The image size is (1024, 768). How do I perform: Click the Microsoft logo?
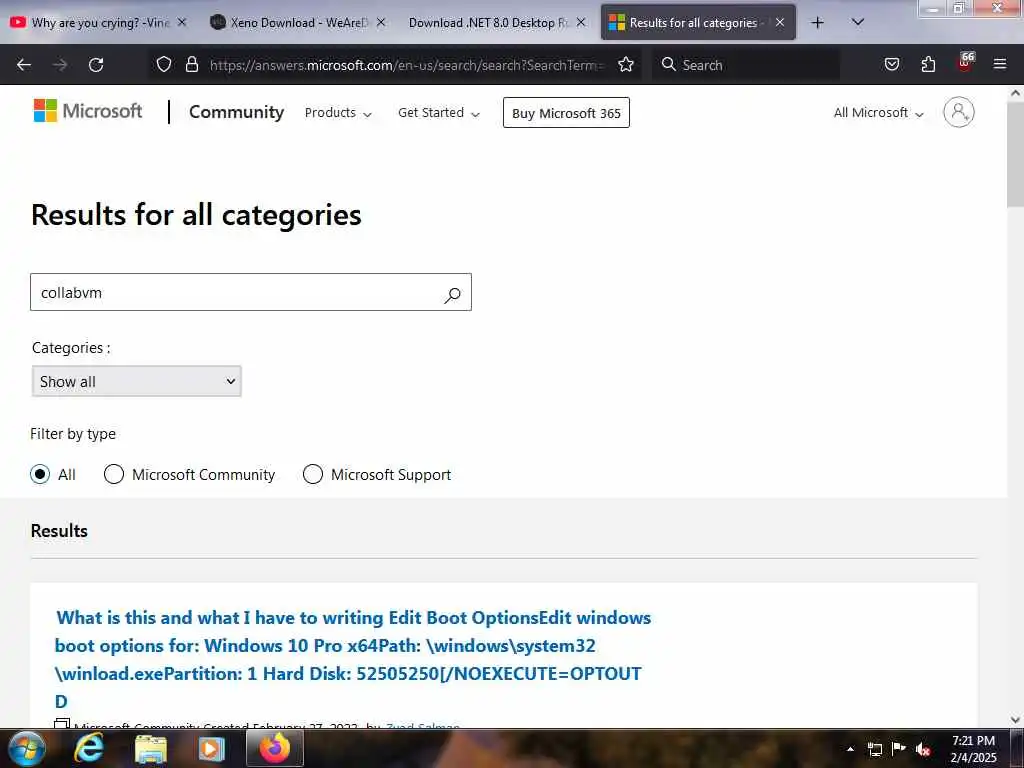88,111
